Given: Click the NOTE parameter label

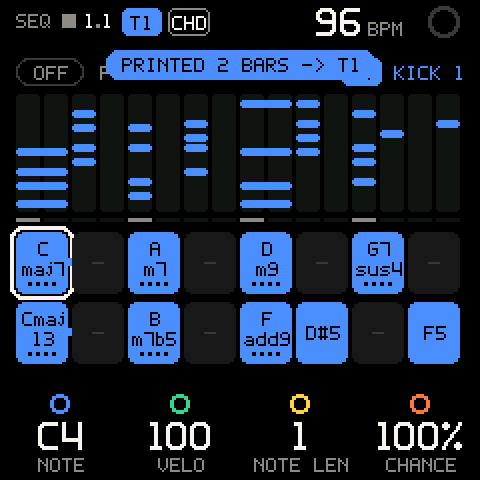Looking at the screenshot, I should [x=61, y=465].
